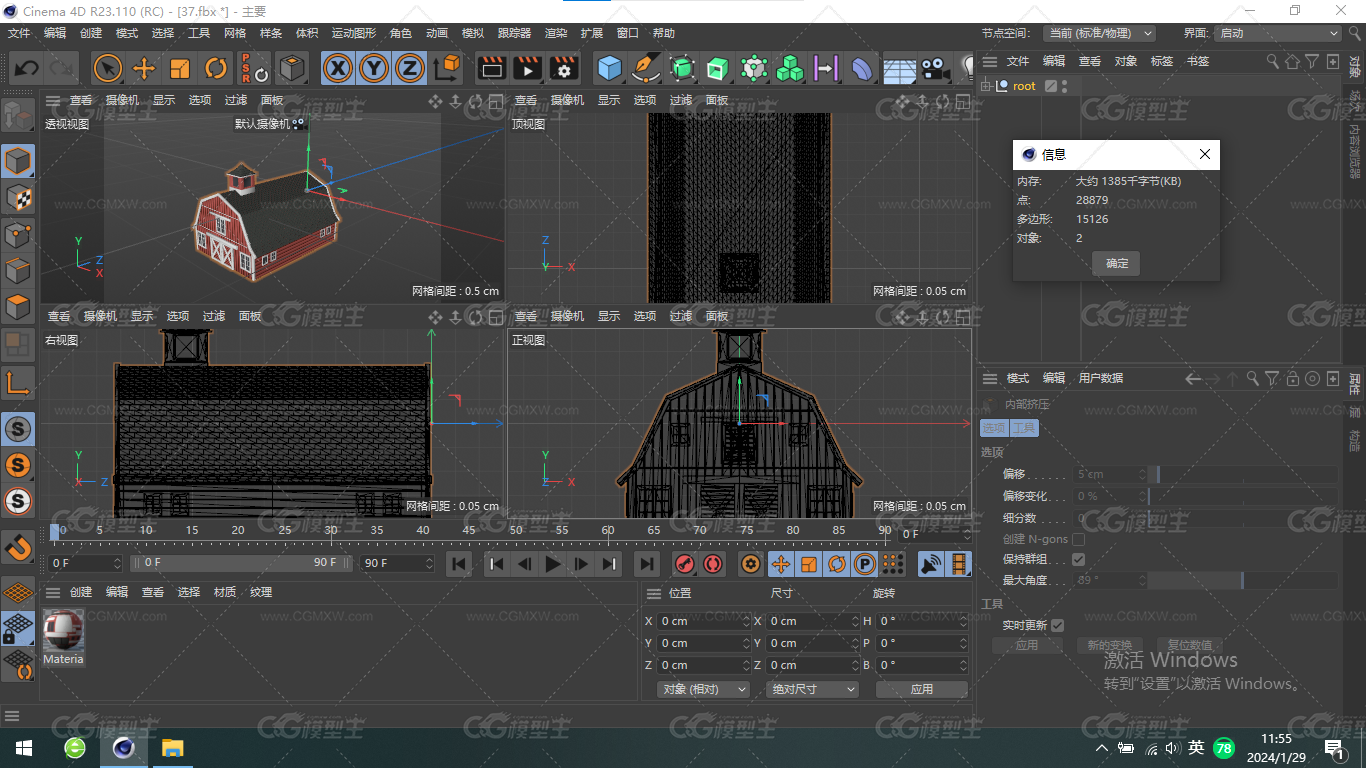
Task: Click the green Subdivision Surface generator icon
Action: pyautogui.click(x=682, y=68)
